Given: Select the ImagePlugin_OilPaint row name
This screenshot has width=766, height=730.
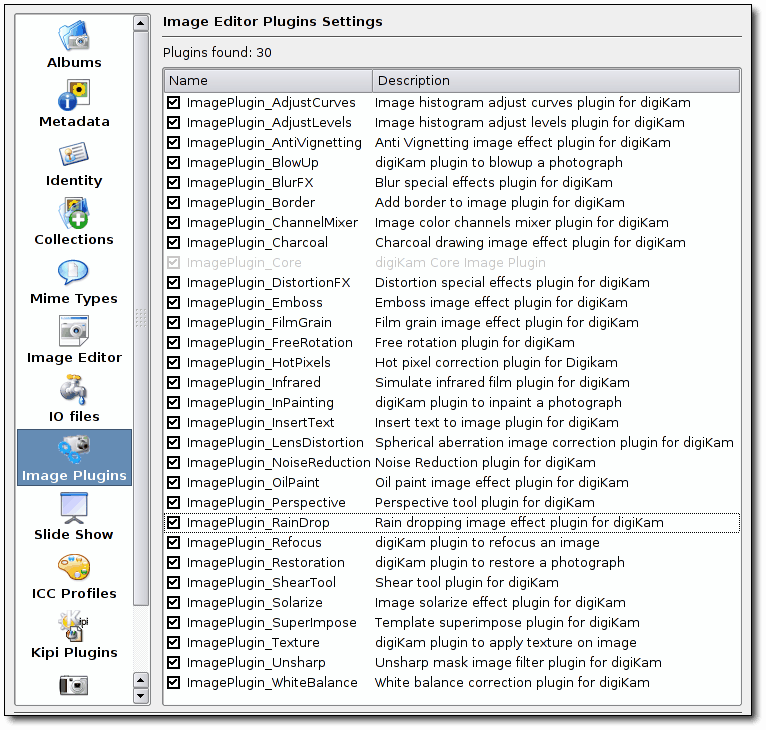Looking at the screenshot, I should point(253,483).
